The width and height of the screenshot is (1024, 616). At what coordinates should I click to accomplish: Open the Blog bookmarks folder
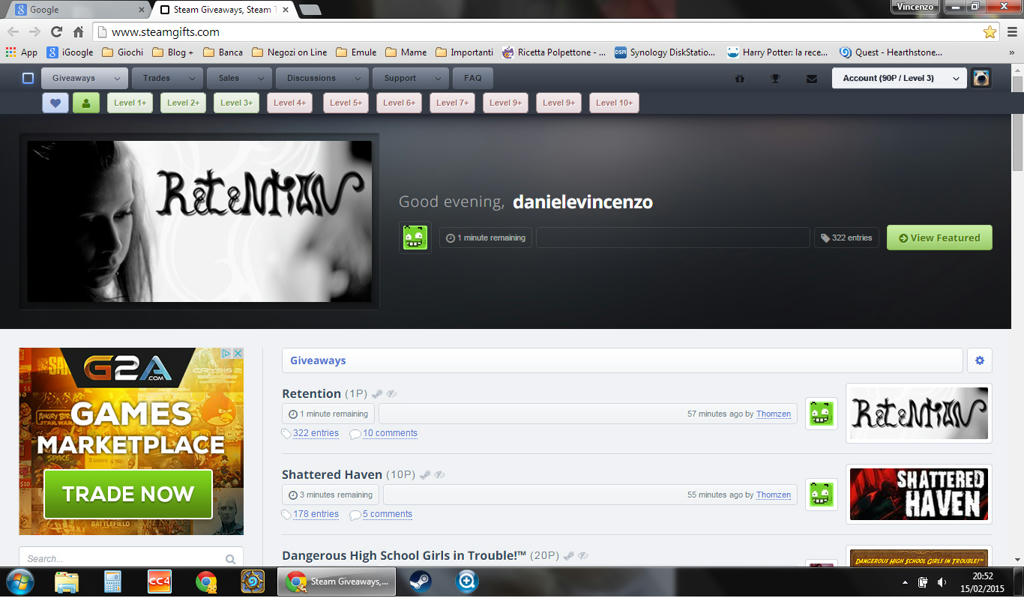pos(172,52)
